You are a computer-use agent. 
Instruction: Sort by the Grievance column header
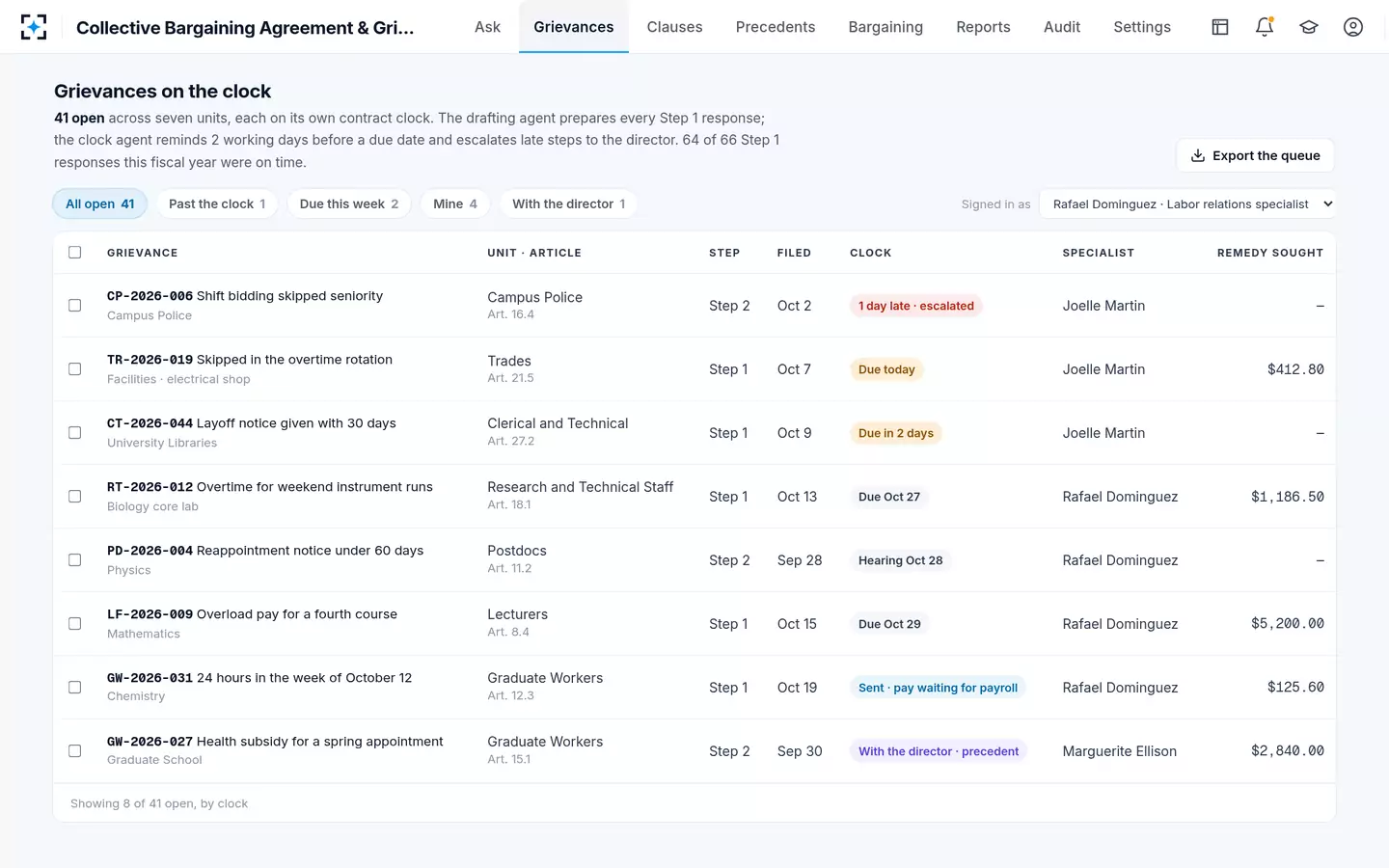tap(143, 253)
